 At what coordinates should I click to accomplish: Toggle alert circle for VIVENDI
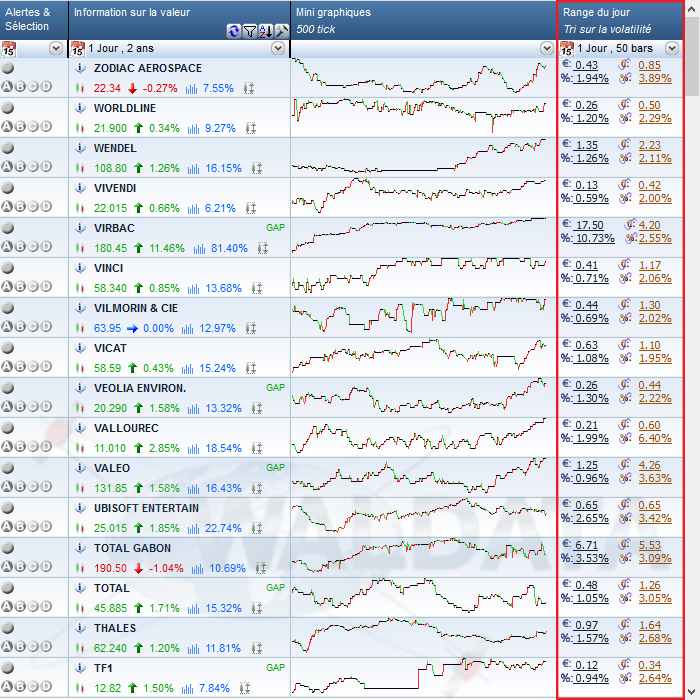tap(8, 188)
